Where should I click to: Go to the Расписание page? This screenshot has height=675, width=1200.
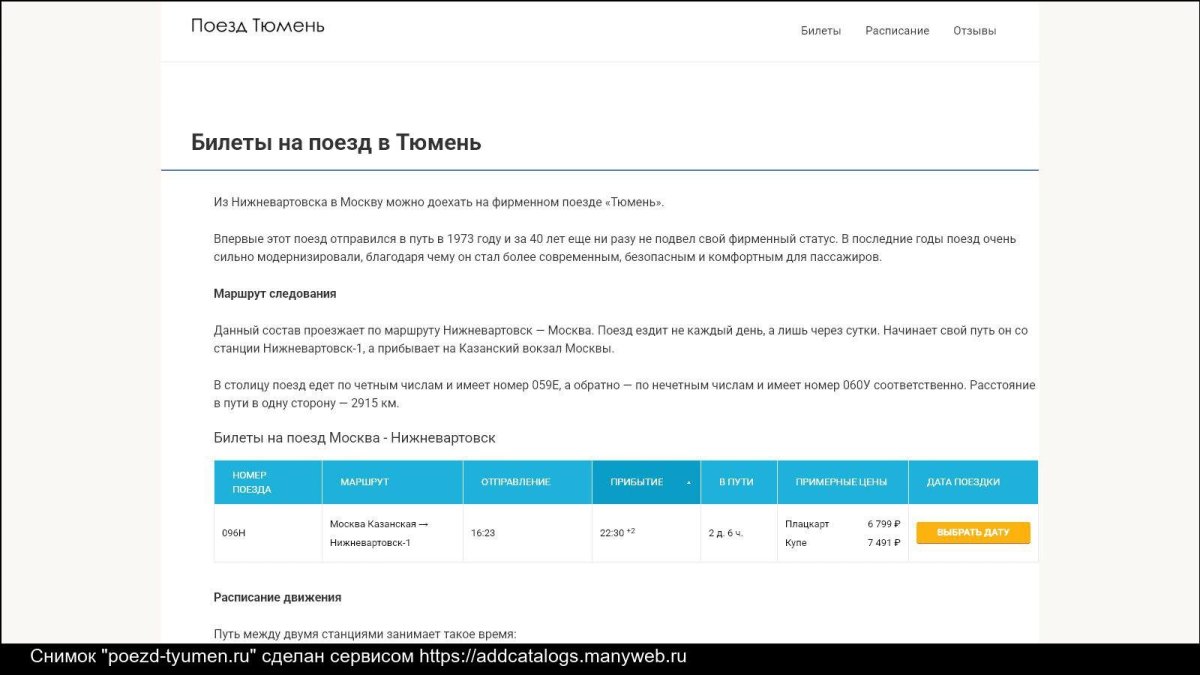click(x=897, y=31)
